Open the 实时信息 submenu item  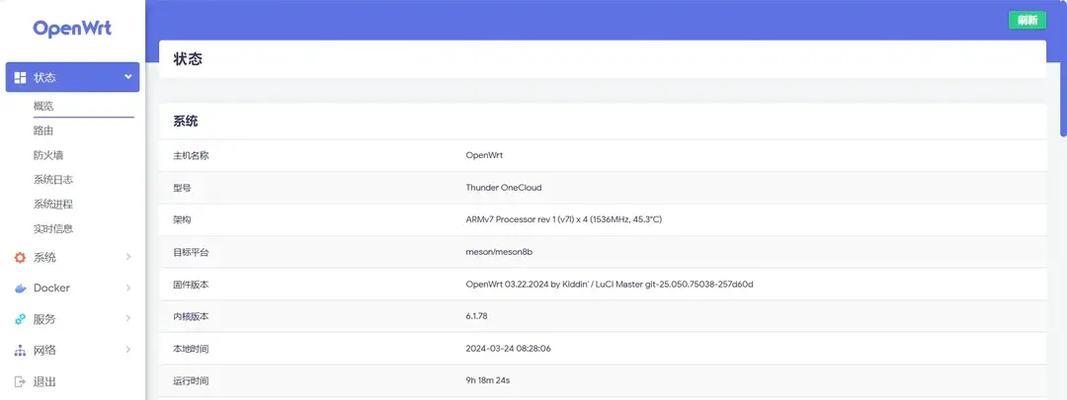[x=53, y=229]
